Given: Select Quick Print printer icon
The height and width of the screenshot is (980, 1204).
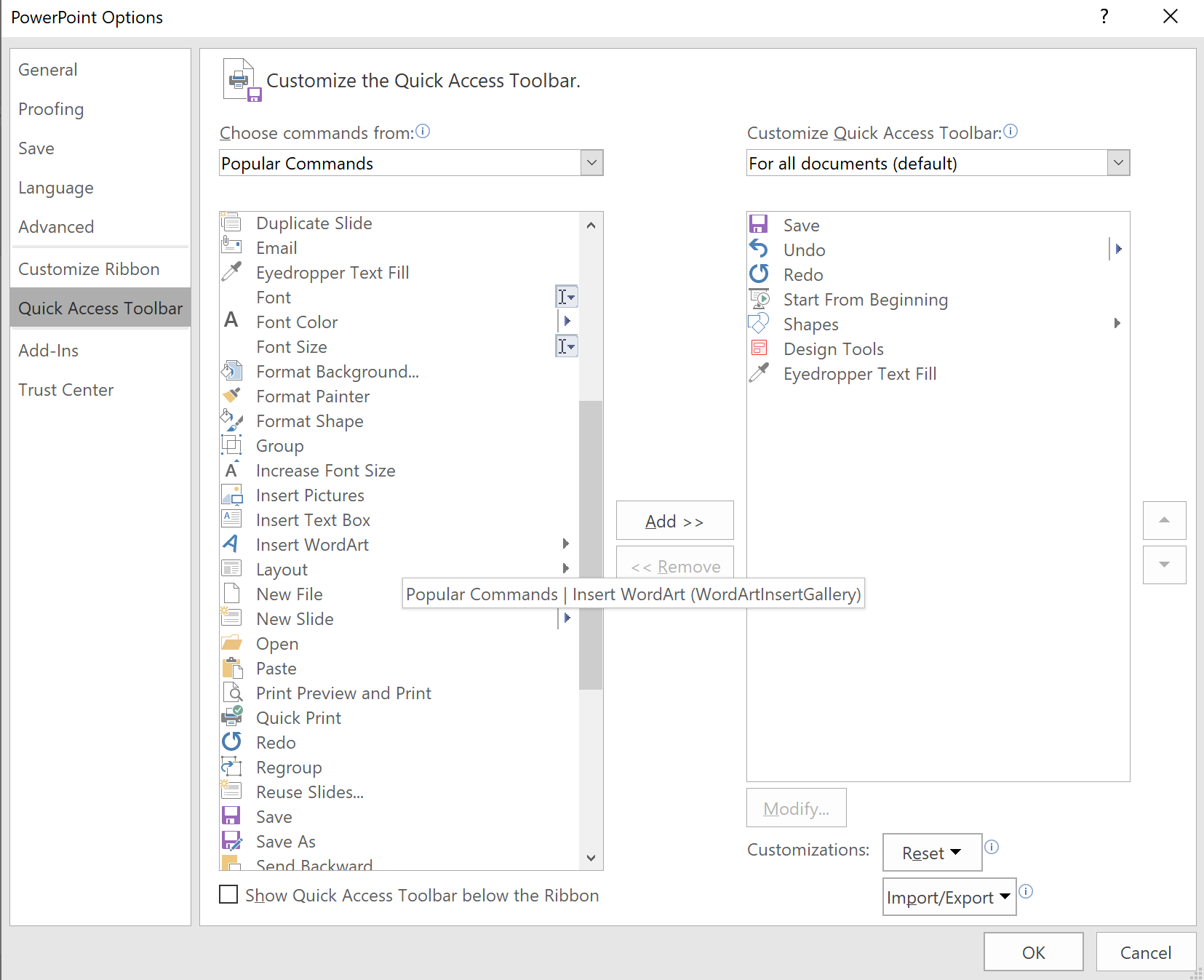Looking at the screenshot, I should point(231,717).
